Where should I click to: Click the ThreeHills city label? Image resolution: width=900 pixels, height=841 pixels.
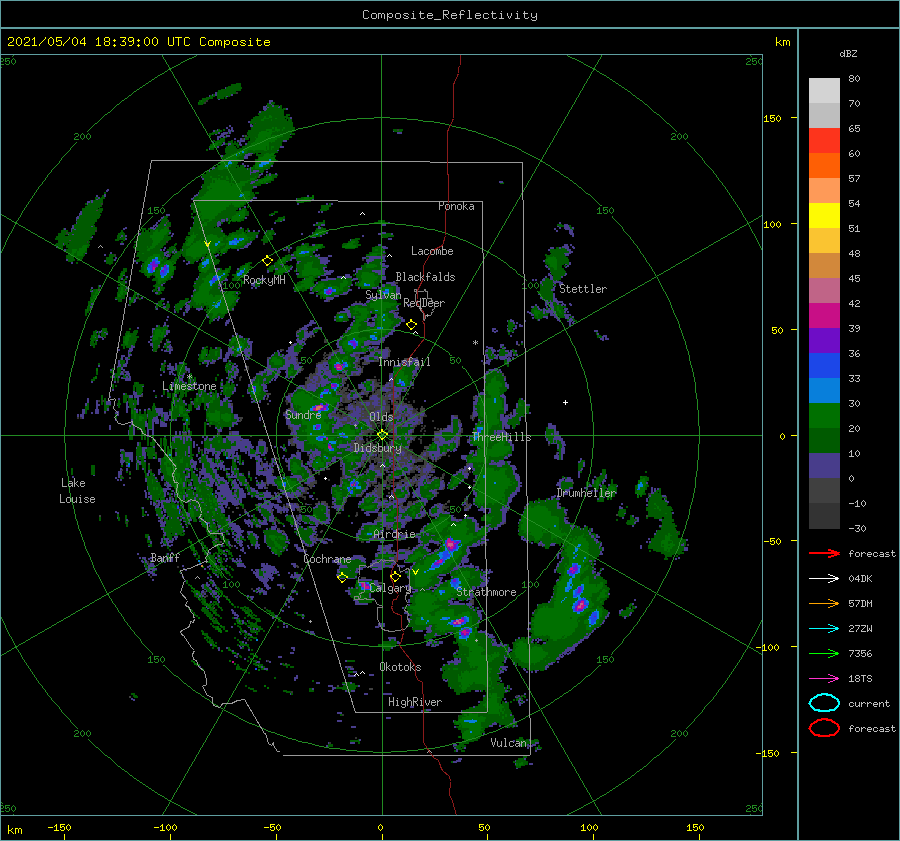coord(502,437)
